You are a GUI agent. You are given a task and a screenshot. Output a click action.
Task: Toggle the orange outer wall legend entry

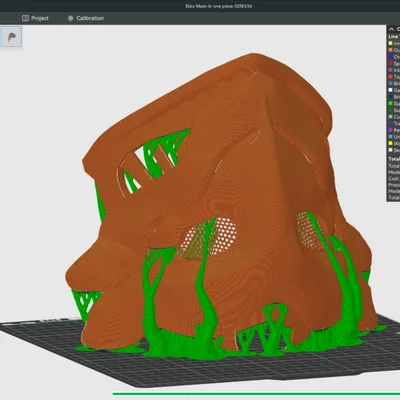pyautogui.click(x=394, y=50)
